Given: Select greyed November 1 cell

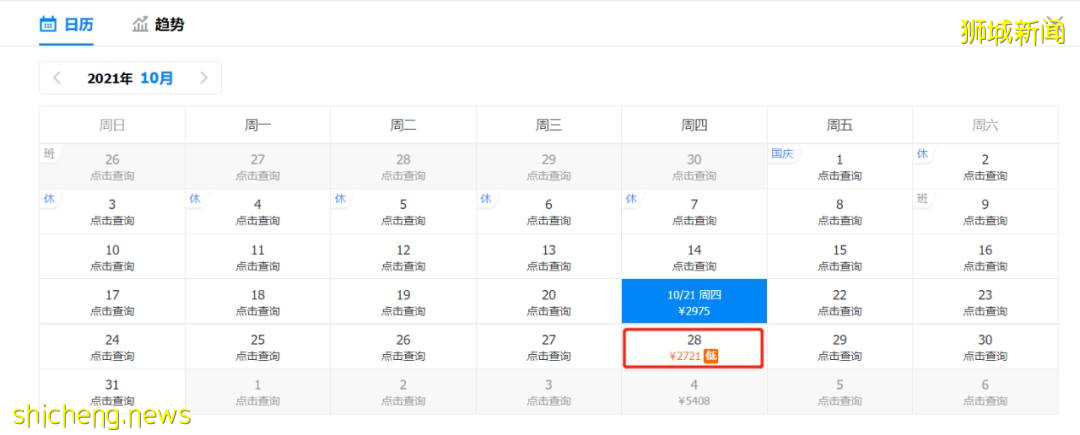Looking at the screenshot, I should click(x=258, y=392).
